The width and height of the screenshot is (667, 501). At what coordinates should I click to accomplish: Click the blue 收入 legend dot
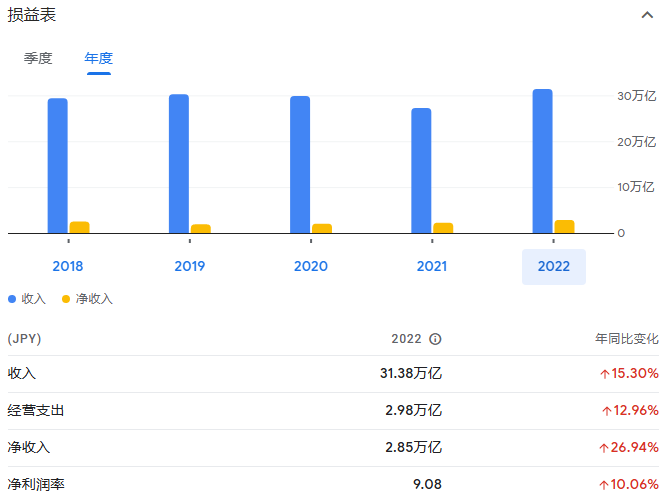(12, 299)
